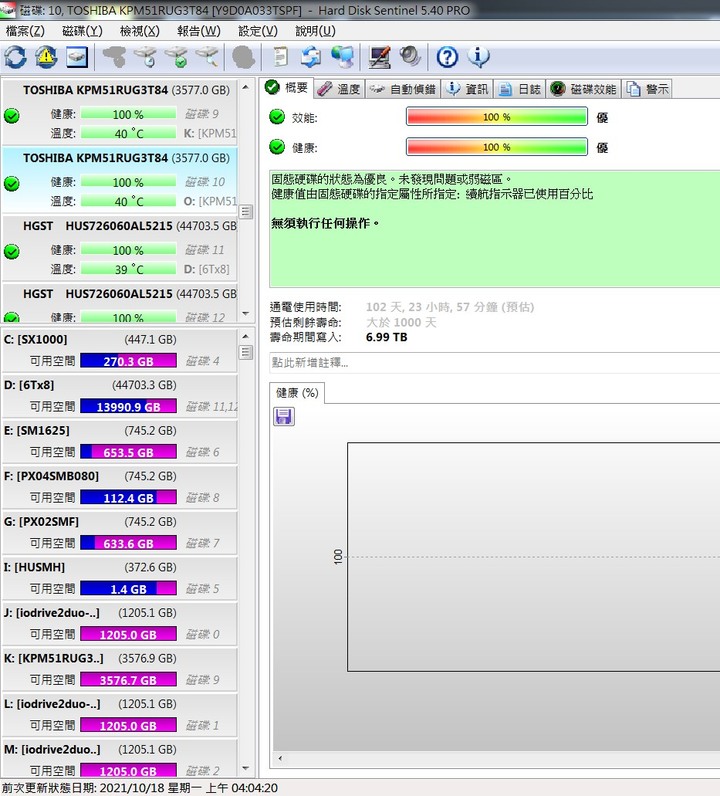Click down arrow of disk list scrollbar
This screenshot has height=796, width=720.
[246, 314]
